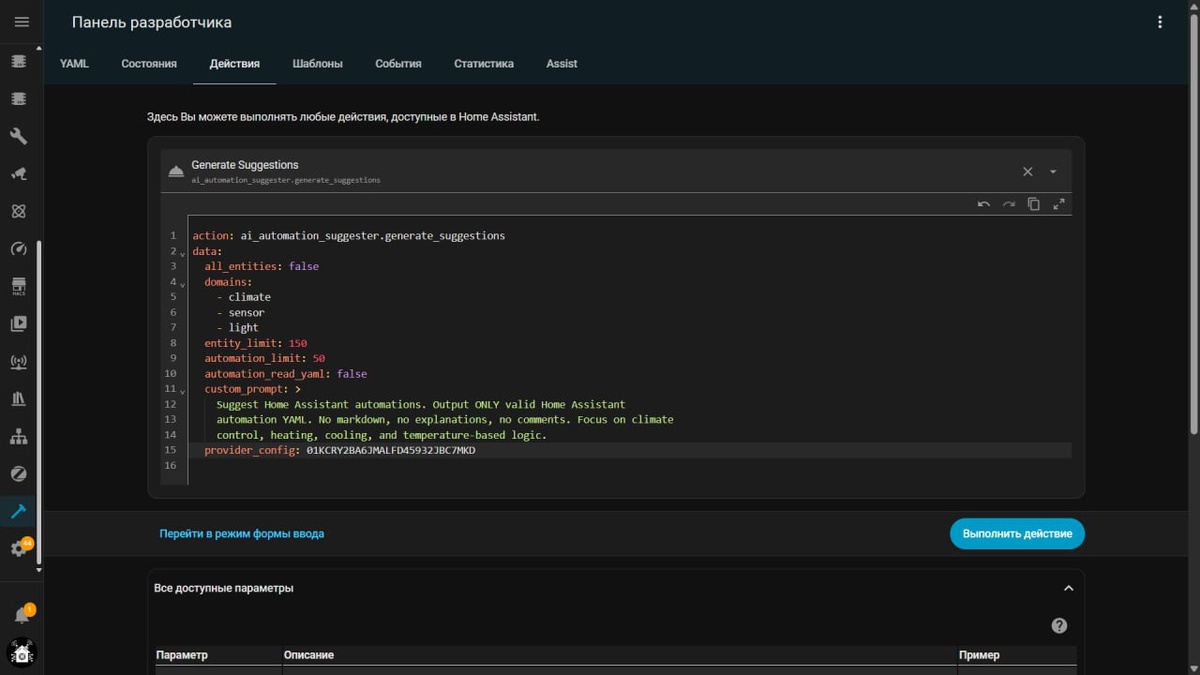Open the network hierarchy sidebar item
1200x675 pixels.
tap(18, 437)
